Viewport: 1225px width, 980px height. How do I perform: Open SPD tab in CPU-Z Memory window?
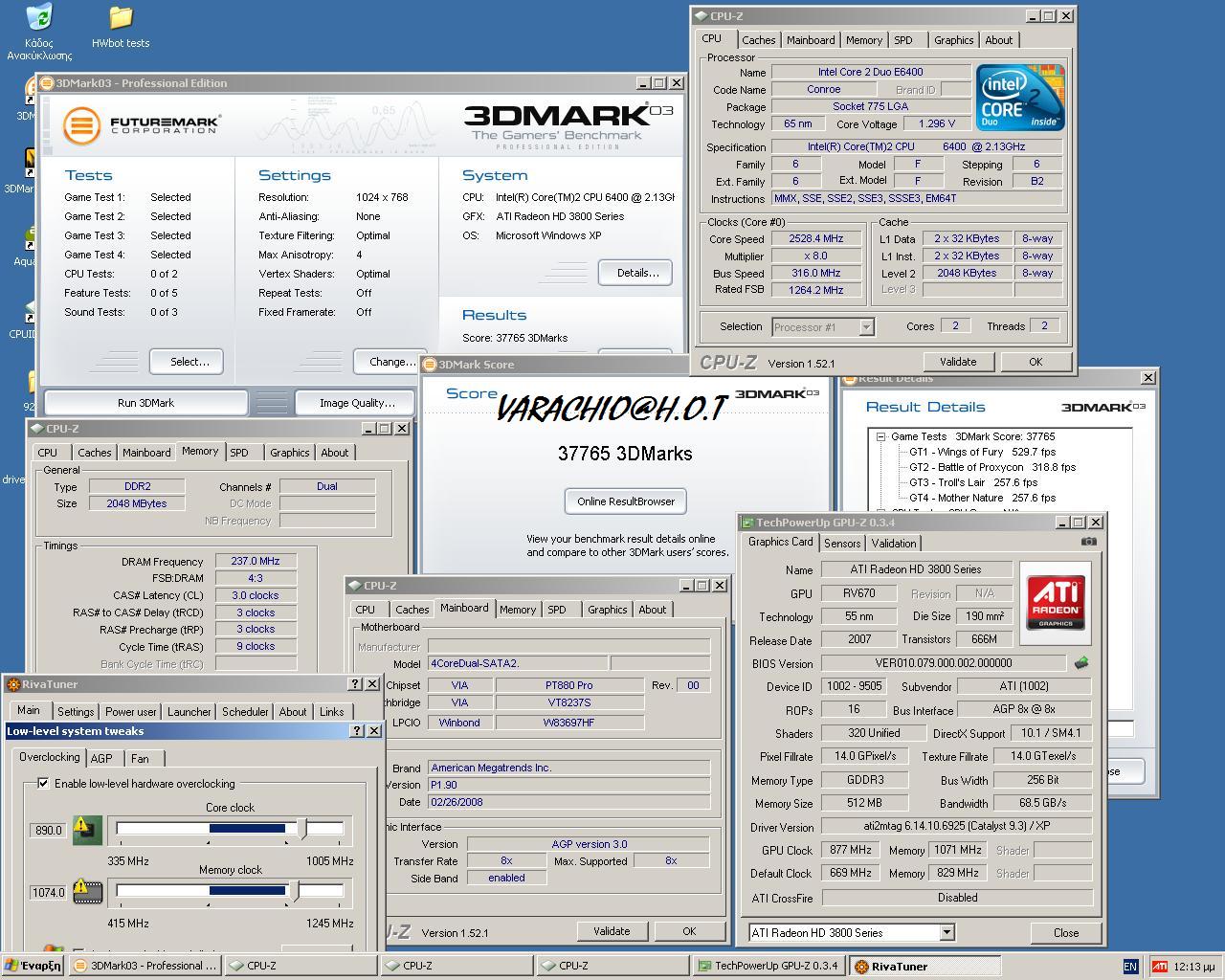click(239, 453)
